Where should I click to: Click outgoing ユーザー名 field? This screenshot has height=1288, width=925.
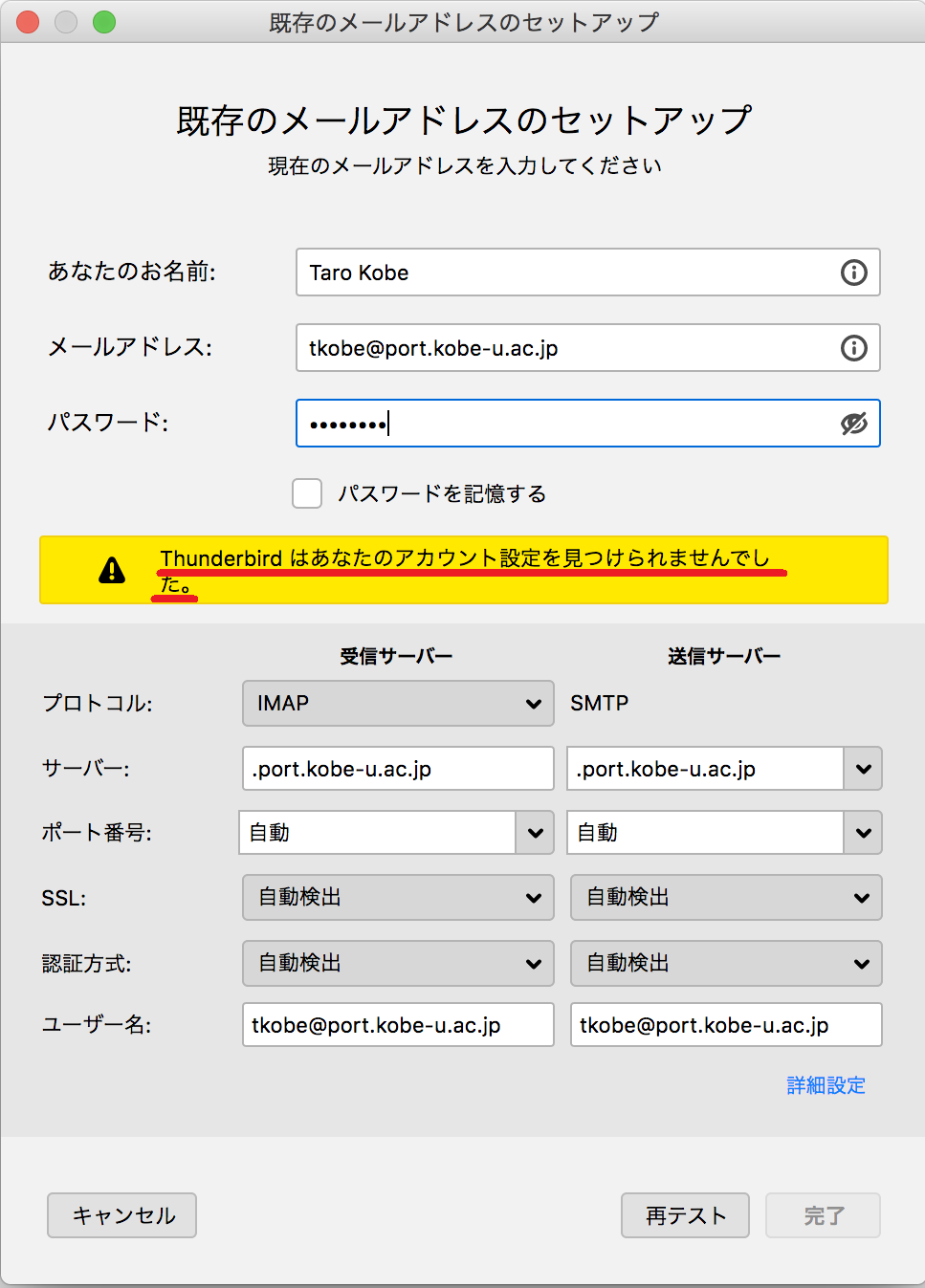tap(726, 1025)
